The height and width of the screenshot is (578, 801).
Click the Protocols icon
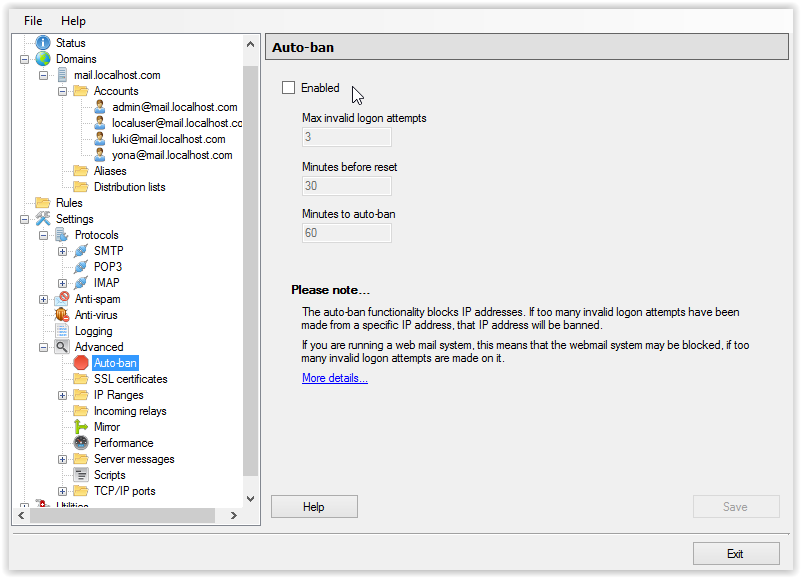point(62,235)
